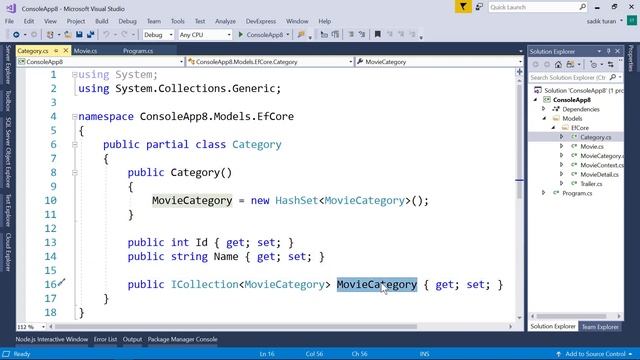Expand the Movie.cs node arrow

562,146
